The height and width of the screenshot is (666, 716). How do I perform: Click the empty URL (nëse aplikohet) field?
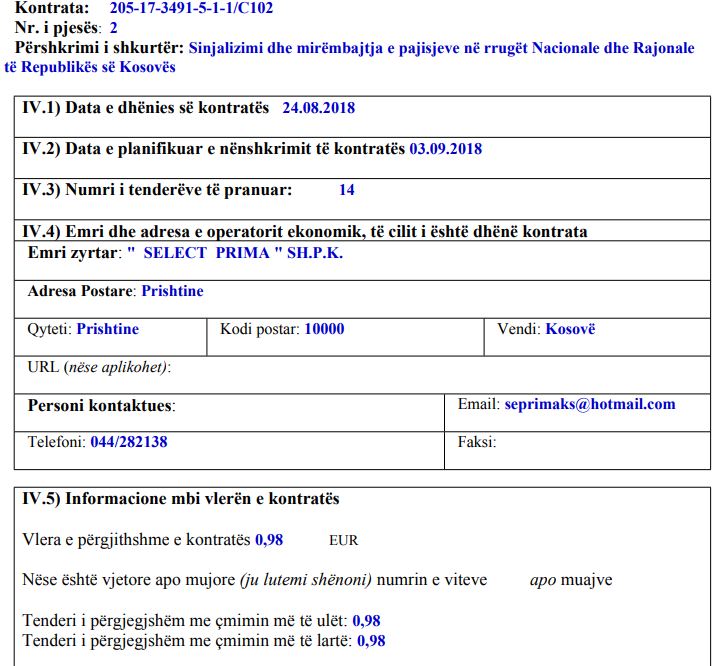[x=400, y=368]
